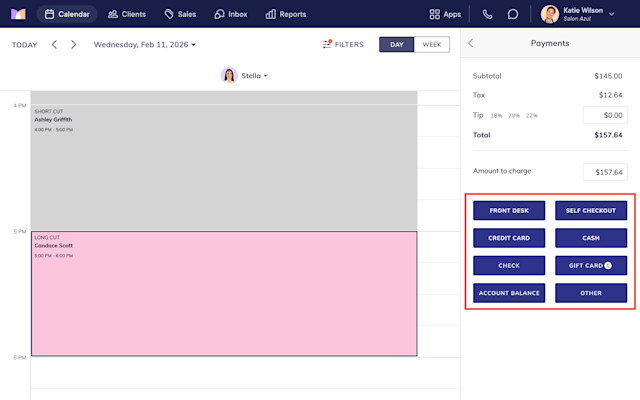Open the Wednesday, Feb 11, 2026 date picker
640x400 pixels.
tap(144, 44)
